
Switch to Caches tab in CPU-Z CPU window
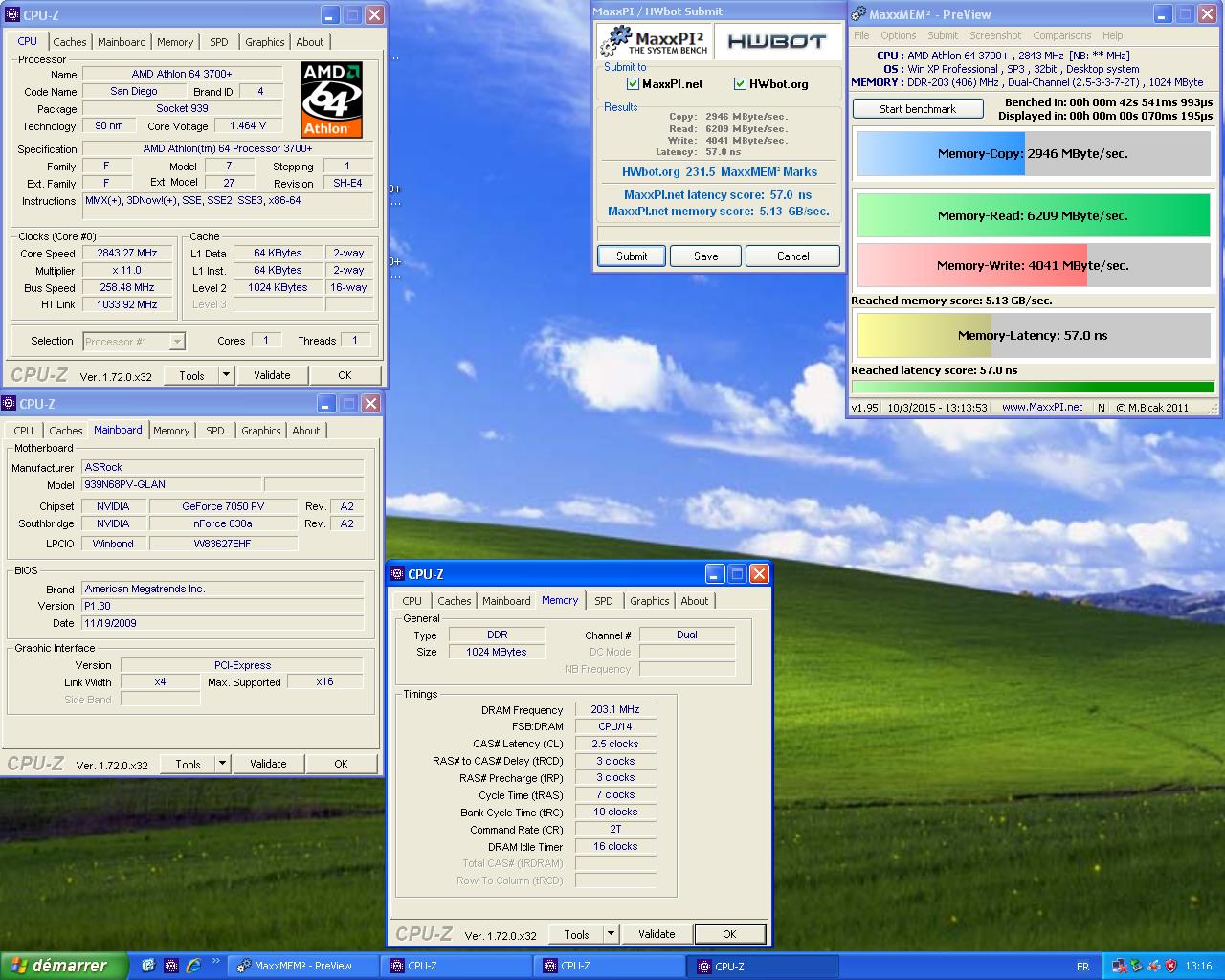click(x=70, y=42)
